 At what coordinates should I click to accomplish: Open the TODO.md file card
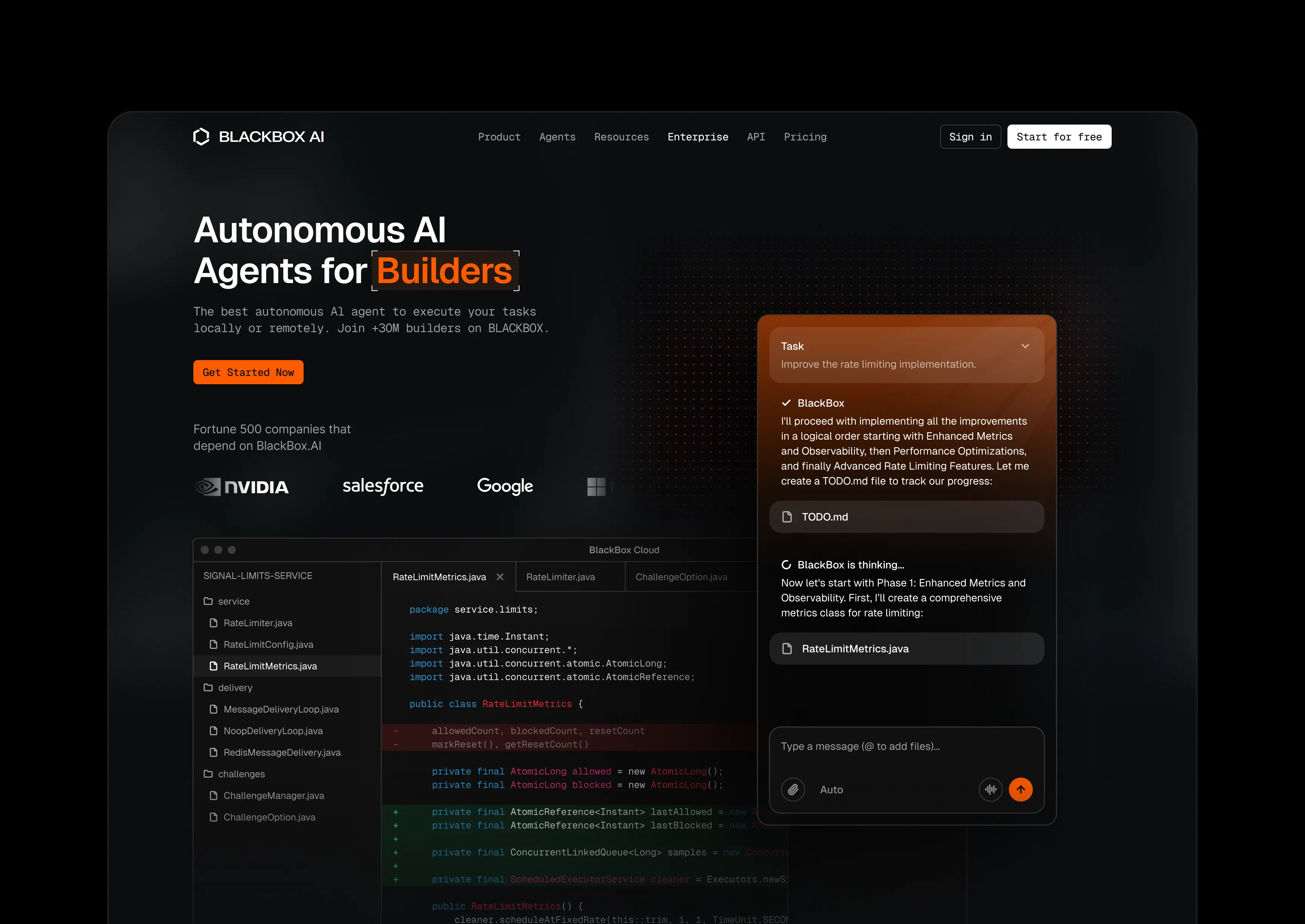coord(907,517)
